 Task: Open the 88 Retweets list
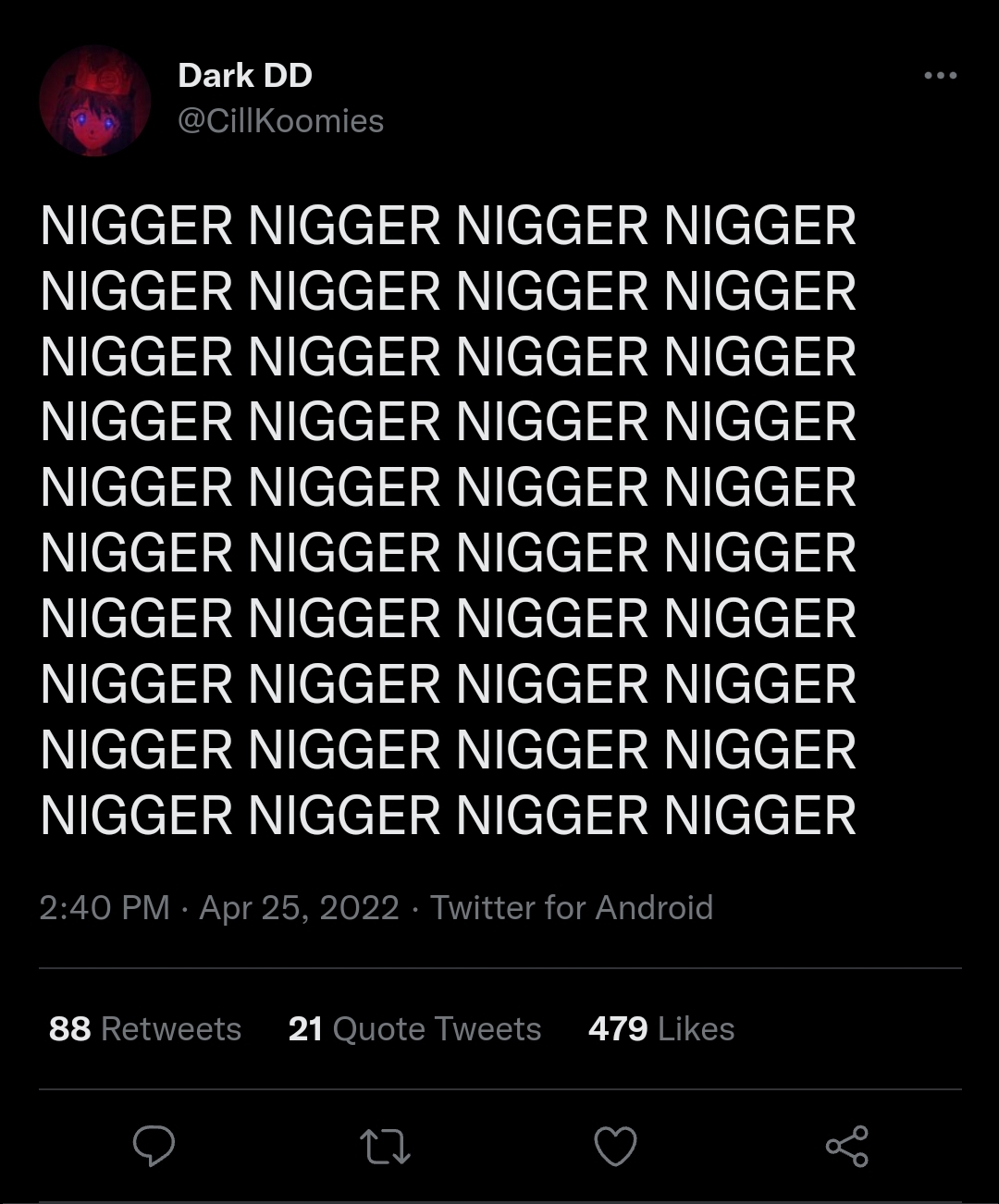[x=145, y=1028]
